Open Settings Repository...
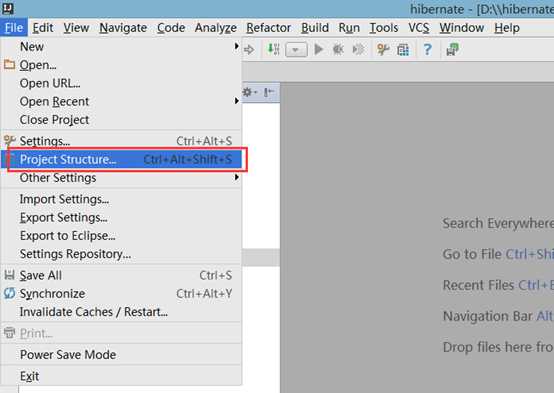The width and height of the screenshot is (554, 393). [x=121, y=254]
